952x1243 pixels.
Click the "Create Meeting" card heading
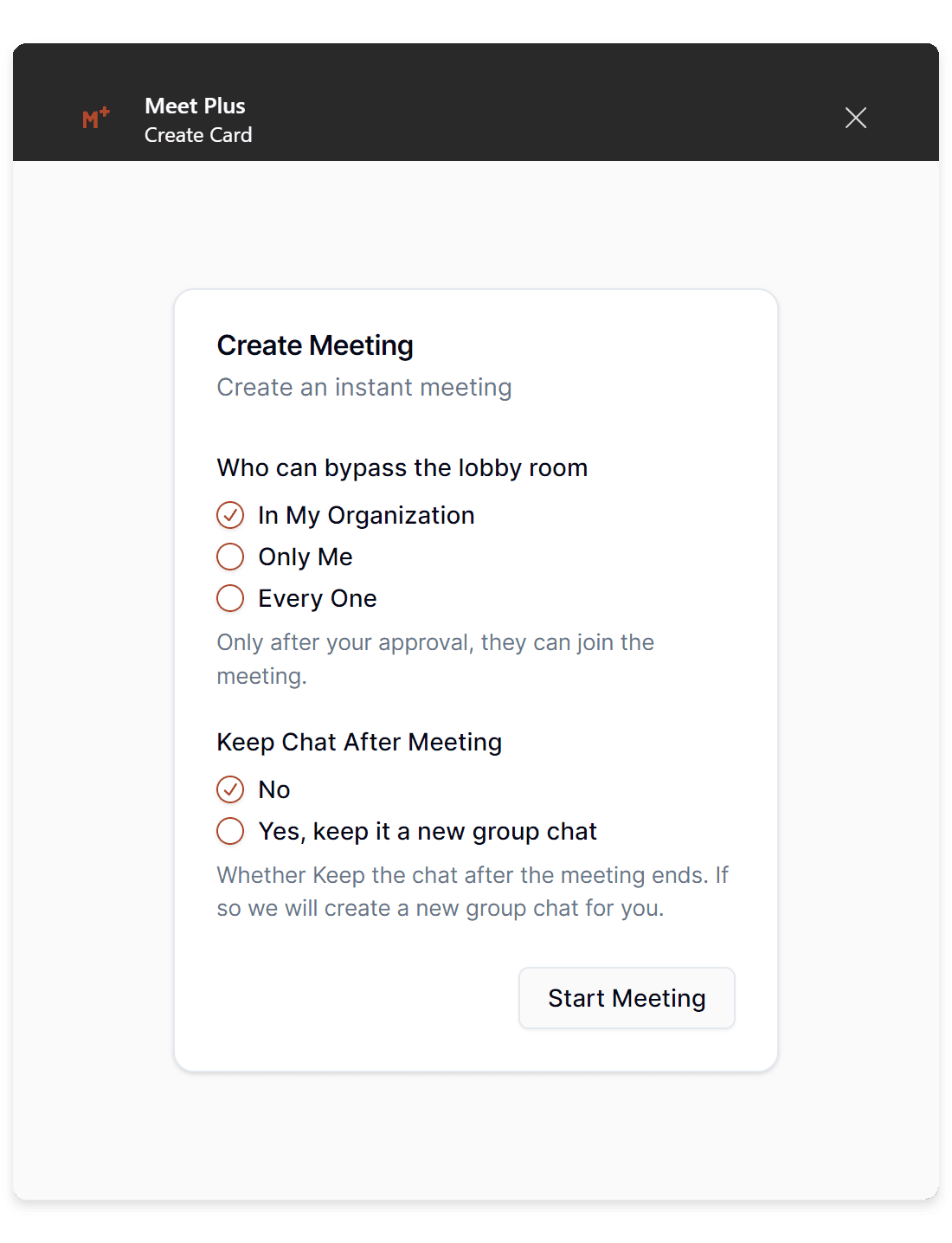pyautogui.click(x=315, y=345)
